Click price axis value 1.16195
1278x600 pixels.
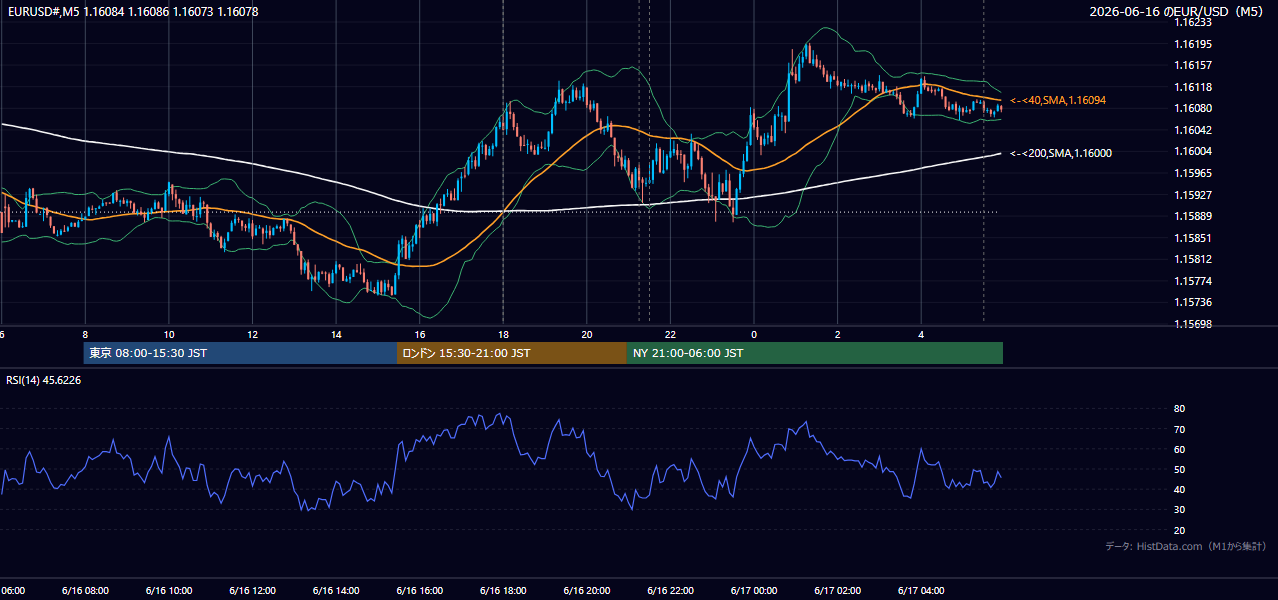point(1193,44)
